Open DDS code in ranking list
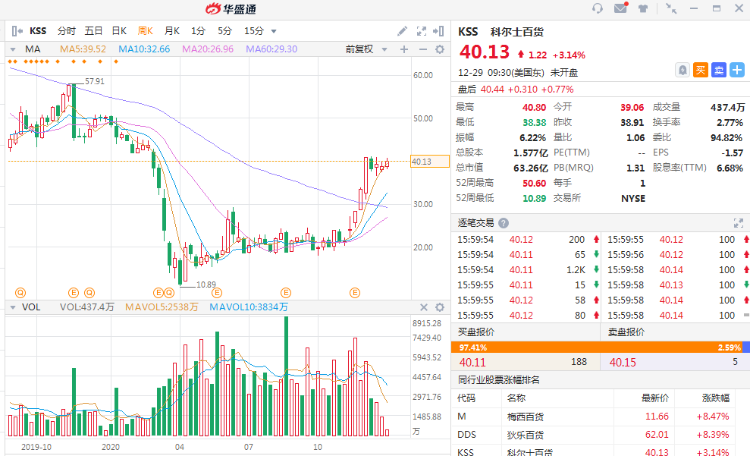This screenshot has width=750, height=456. (467, 435)
